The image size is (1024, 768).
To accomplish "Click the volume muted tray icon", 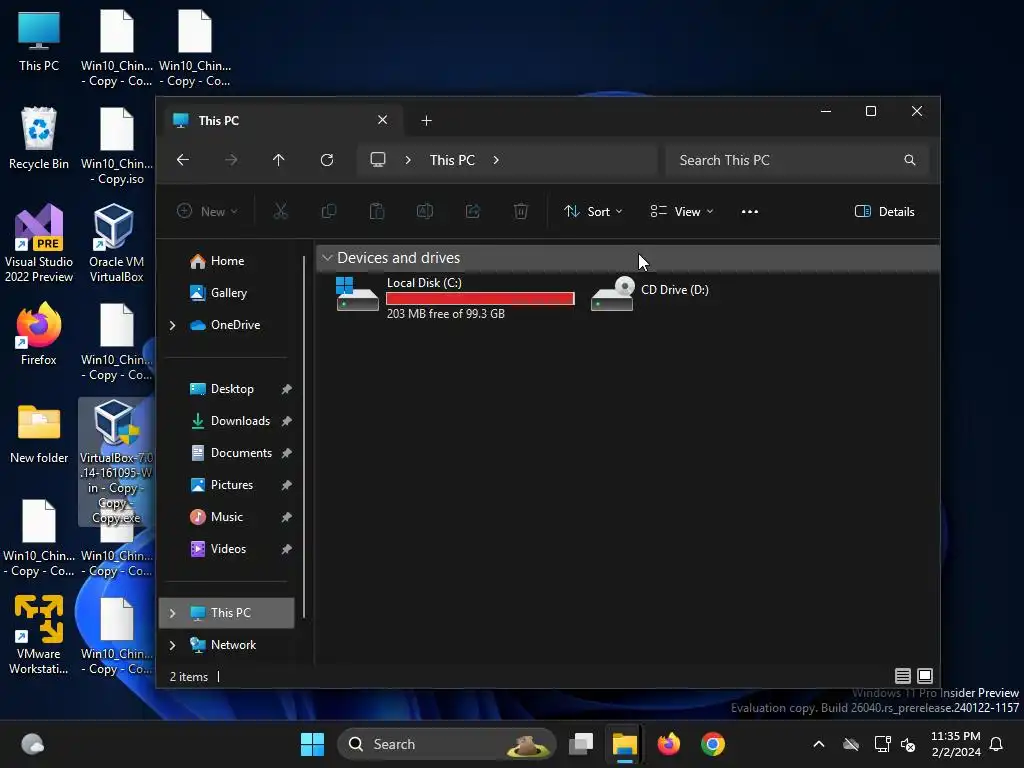I will click(908, 744).
